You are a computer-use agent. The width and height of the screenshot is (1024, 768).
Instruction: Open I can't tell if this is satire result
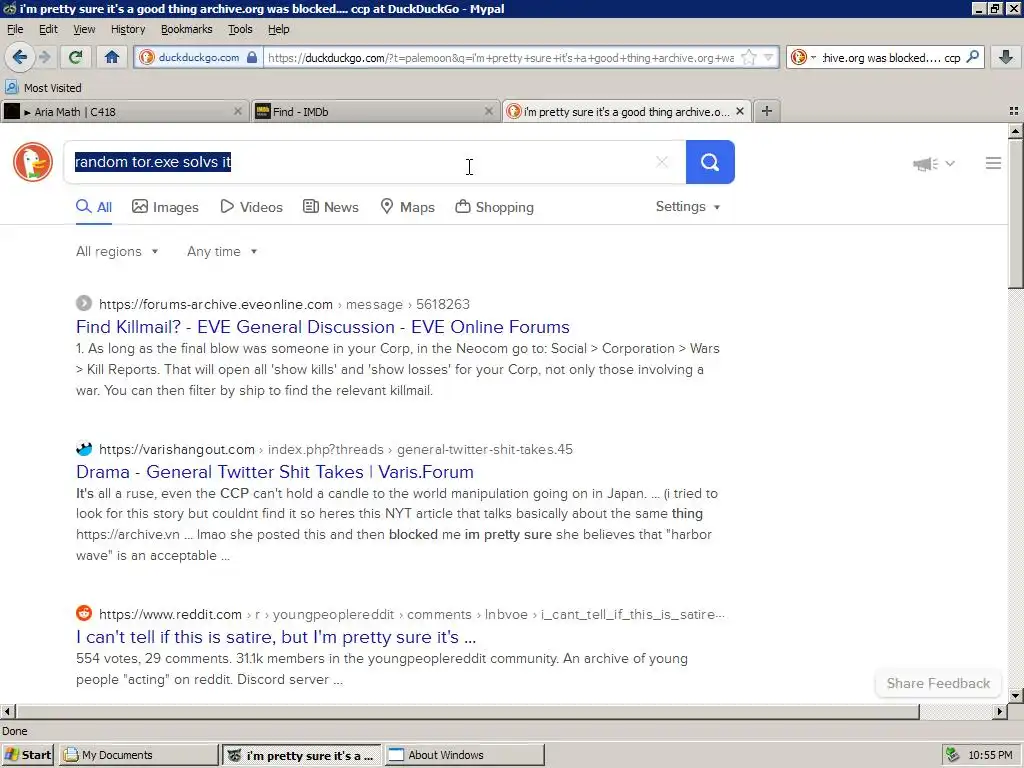(276, 637)
